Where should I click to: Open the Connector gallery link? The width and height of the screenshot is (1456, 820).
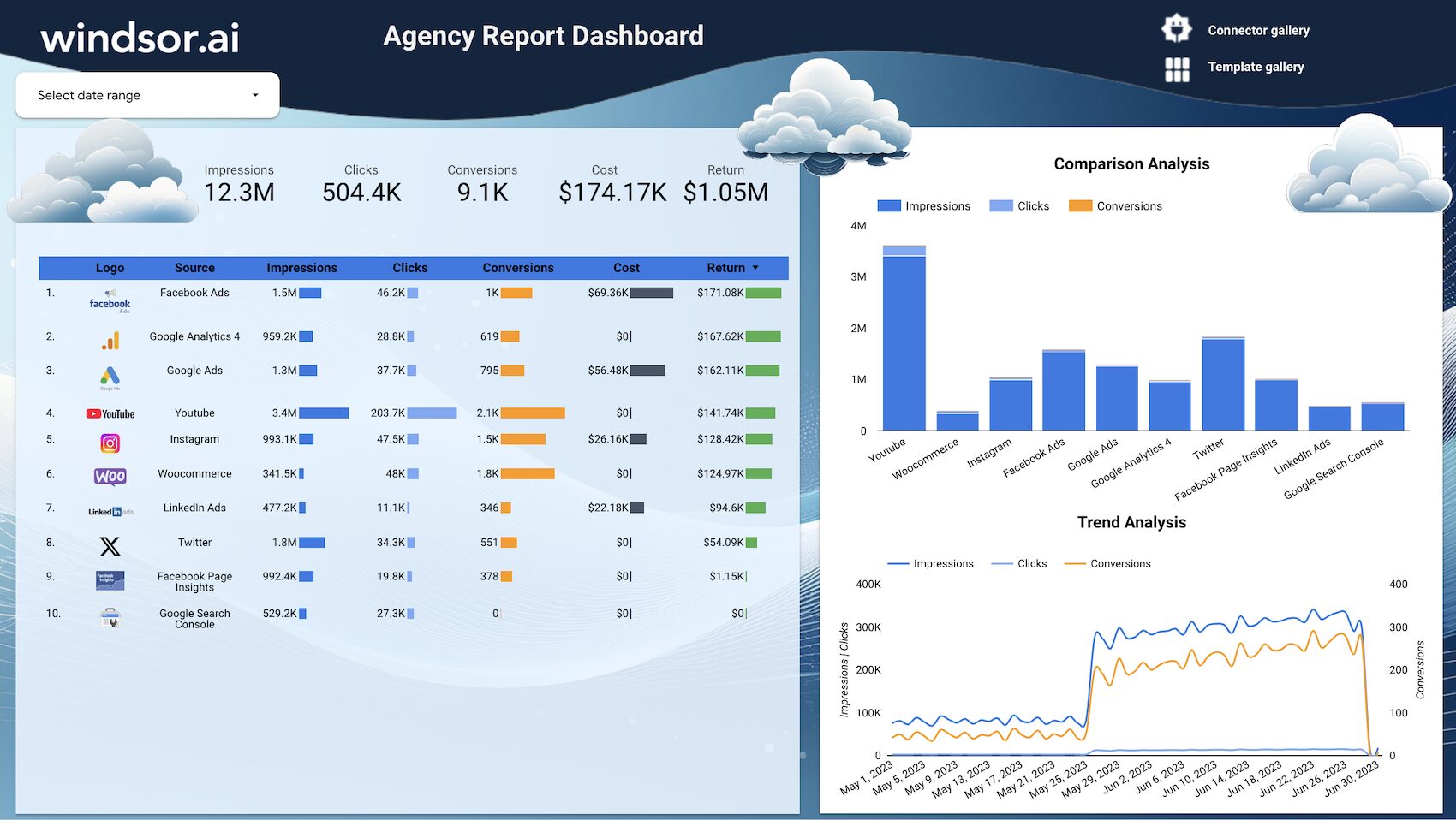[1258, 30]
